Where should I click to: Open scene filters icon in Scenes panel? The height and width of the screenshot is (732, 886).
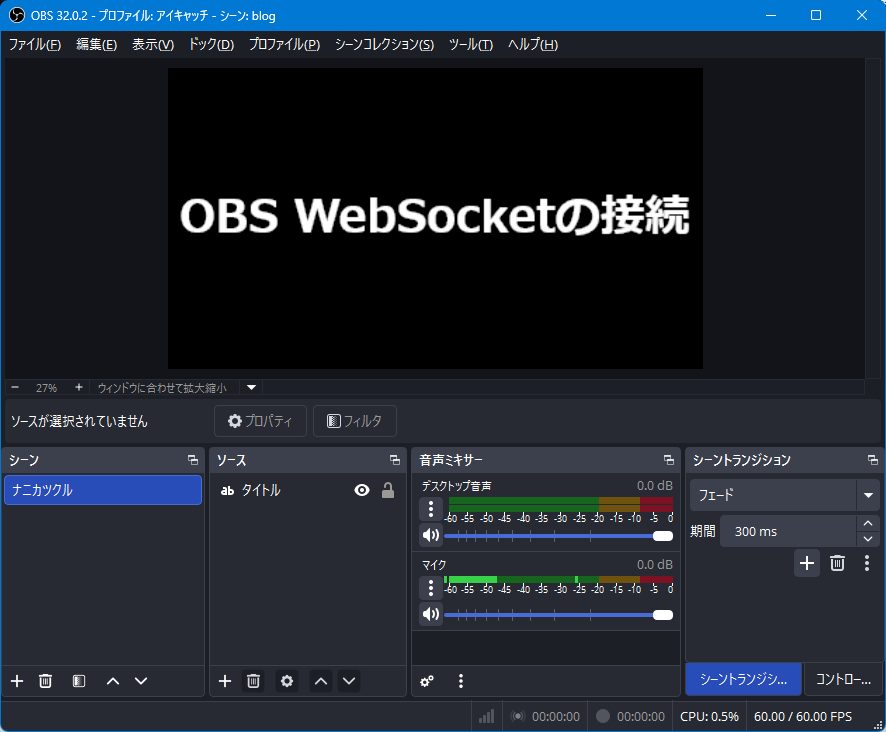[x=78, y=681]
